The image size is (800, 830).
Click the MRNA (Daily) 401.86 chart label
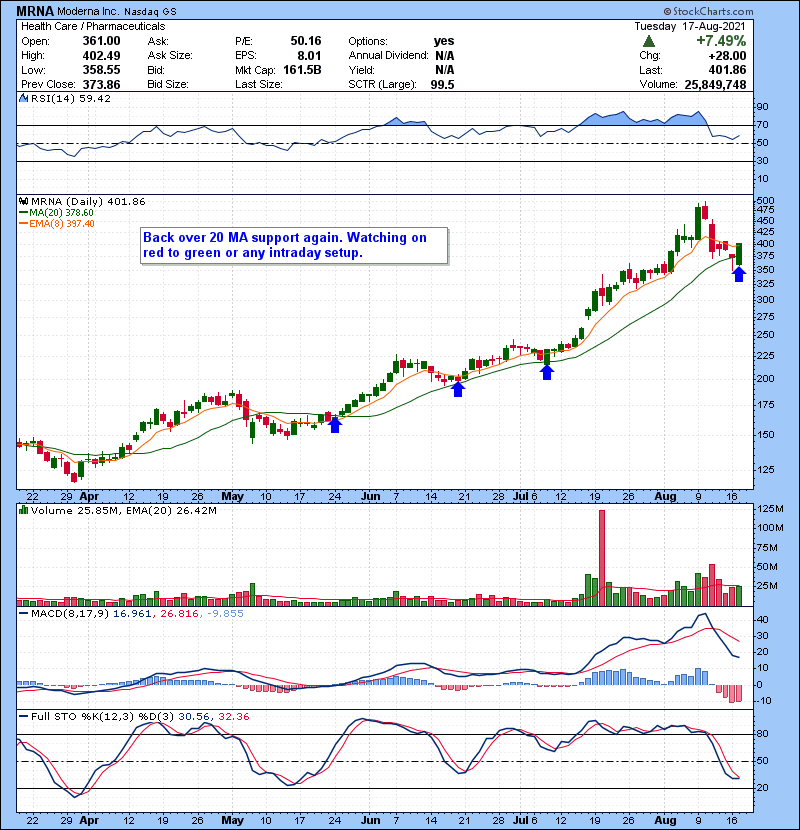click(x=88, y=201)
